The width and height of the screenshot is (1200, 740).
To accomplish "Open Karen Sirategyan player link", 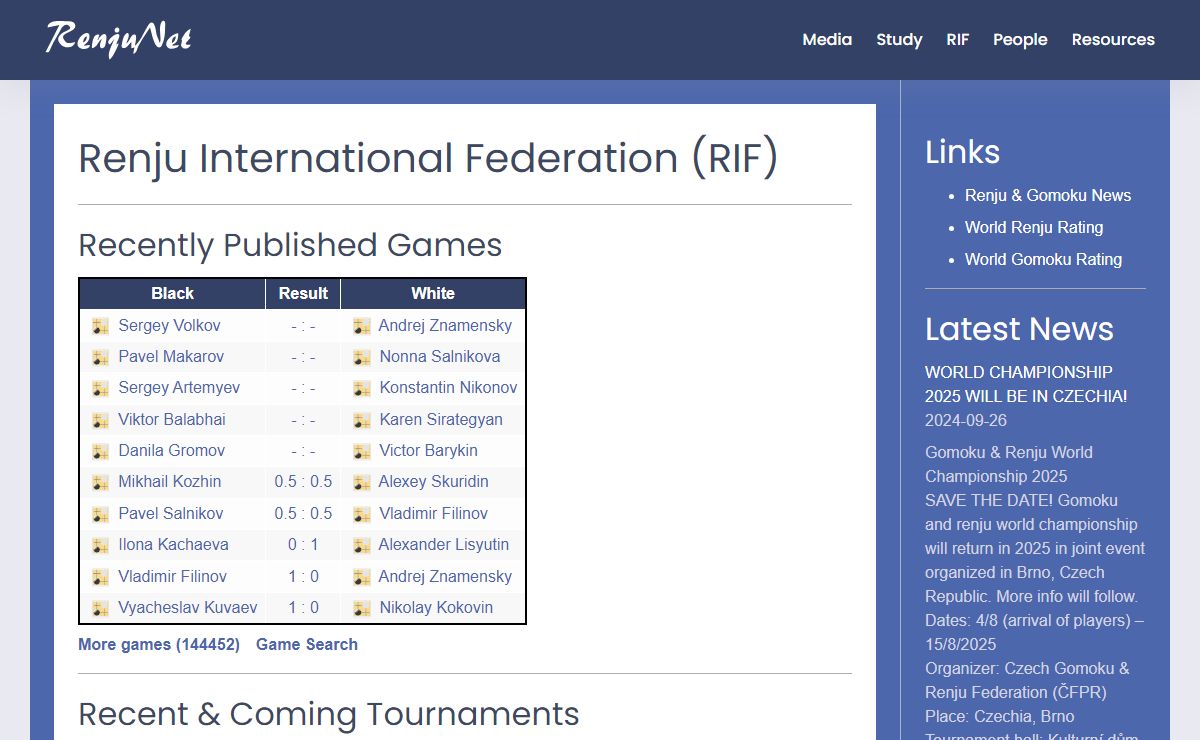I will (x=441, y=419).
